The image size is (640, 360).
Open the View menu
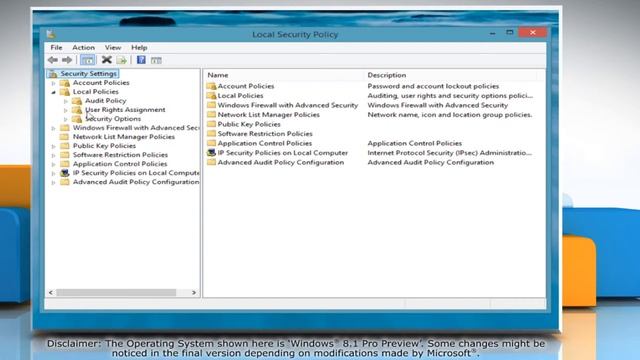pos(113,48)
